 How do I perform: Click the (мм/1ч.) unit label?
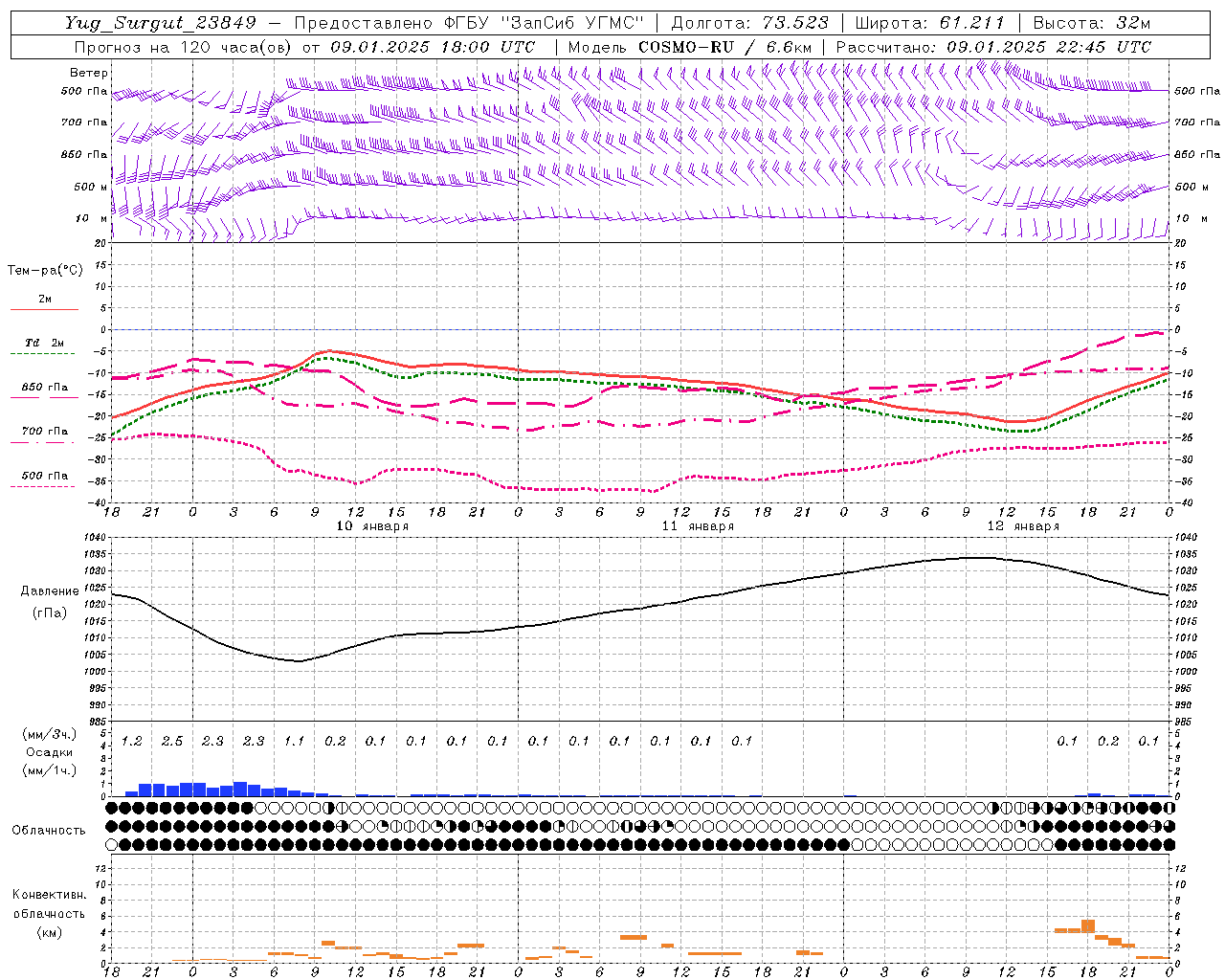point(50,770)
